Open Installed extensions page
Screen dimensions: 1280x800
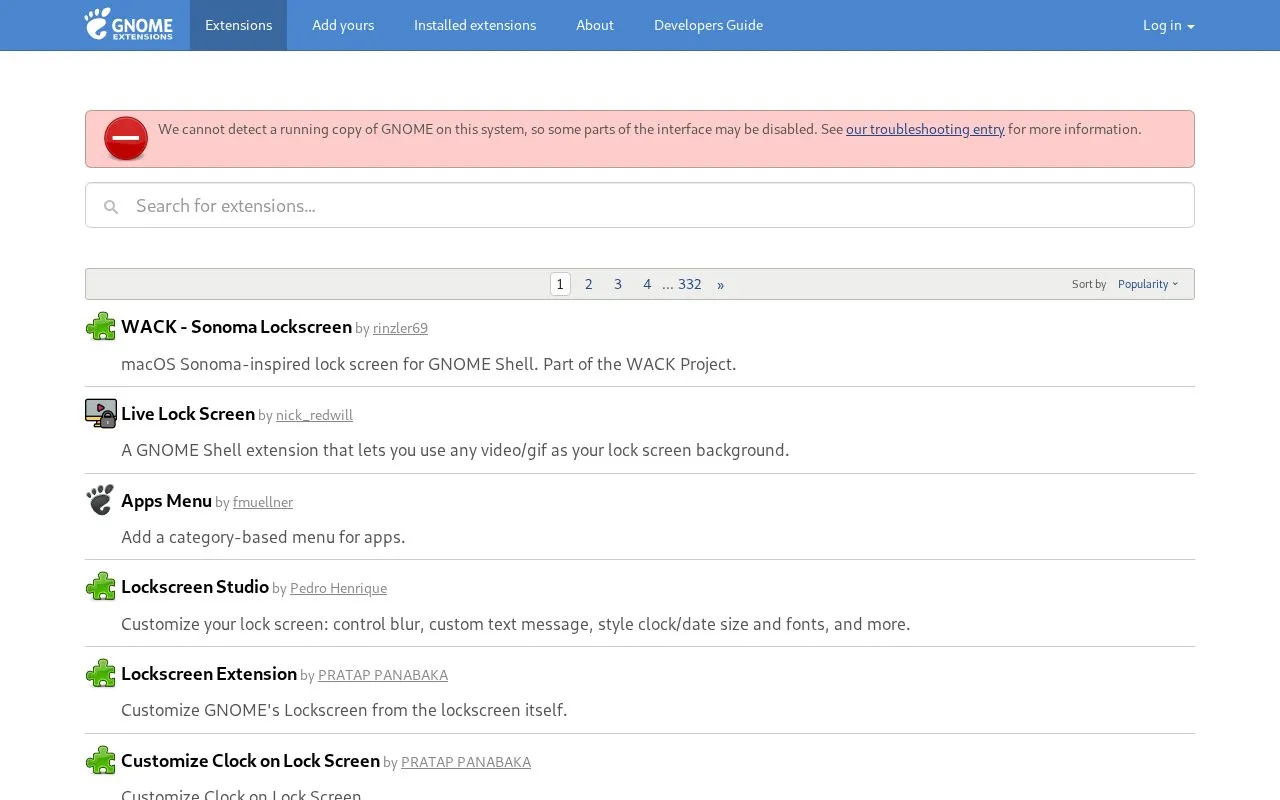[x=475, y=25]
